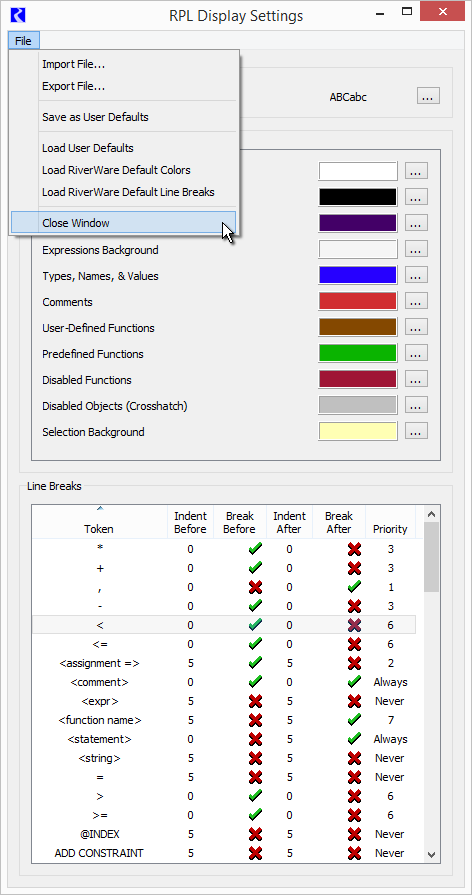Click gray Disabled Objects swatch

(358, 405)
